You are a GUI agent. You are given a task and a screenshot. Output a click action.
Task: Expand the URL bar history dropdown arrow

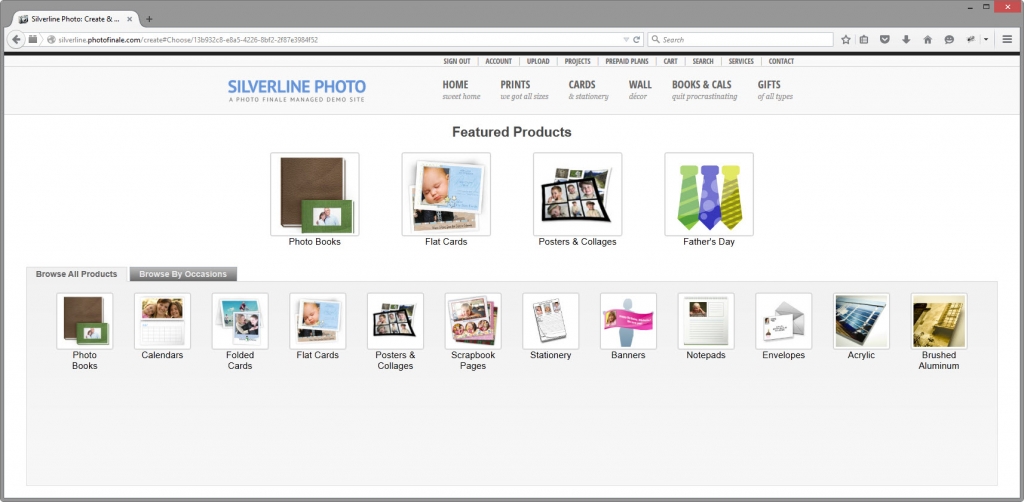(x=625, y=40)
